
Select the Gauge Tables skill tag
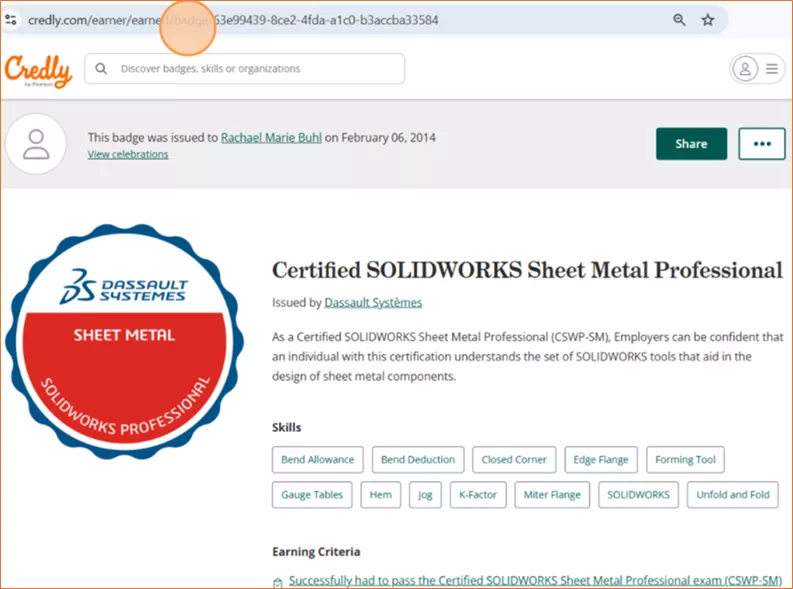(x=312, y=495)
